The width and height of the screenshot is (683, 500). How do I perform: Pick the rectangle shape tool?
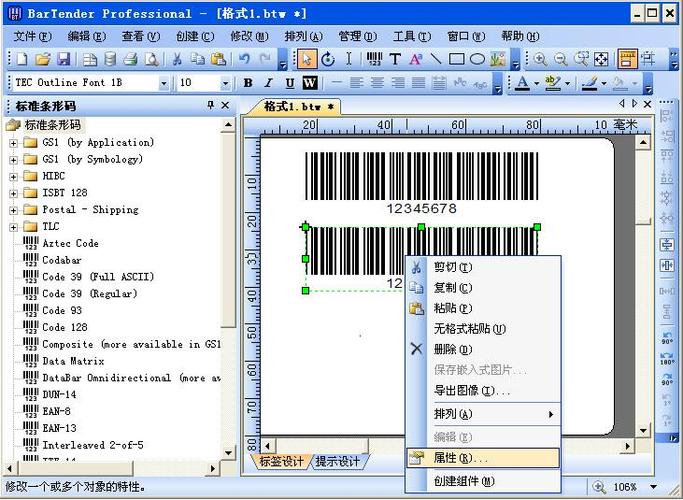456,59
